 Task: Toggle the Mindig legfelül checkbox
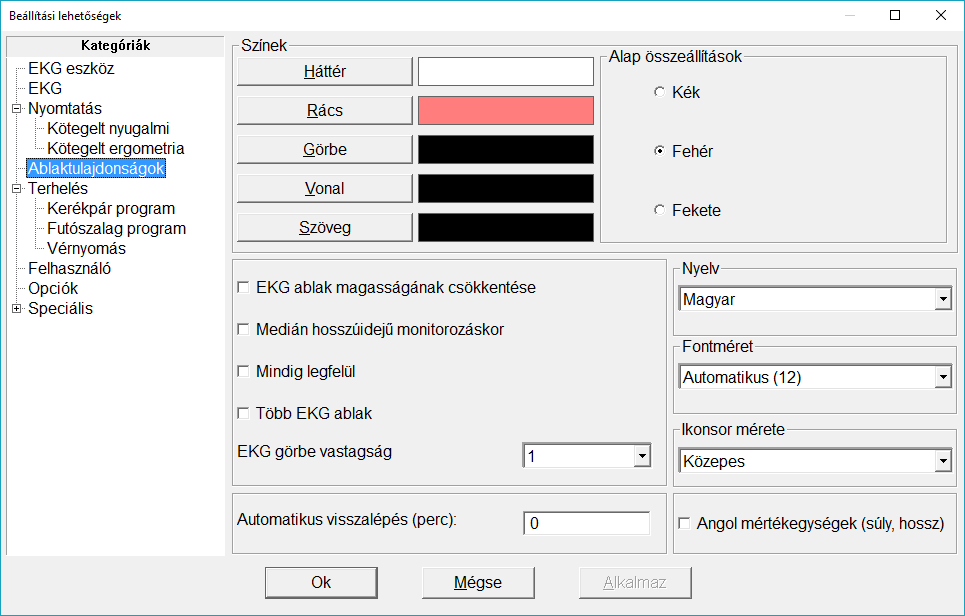pos(244,371)
